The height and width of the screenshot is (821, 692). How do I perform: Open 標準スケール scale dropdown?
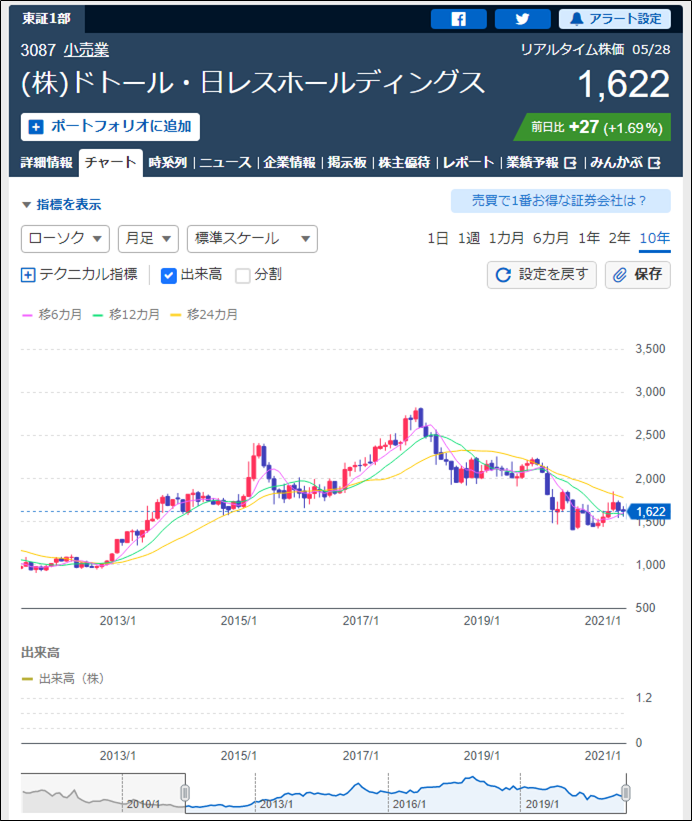point(252,239)
